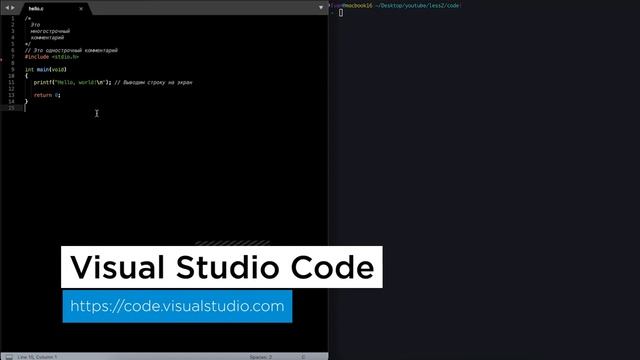Click the terminal prompt cursor
Screen dimensions: 640x360
point(341,13)
